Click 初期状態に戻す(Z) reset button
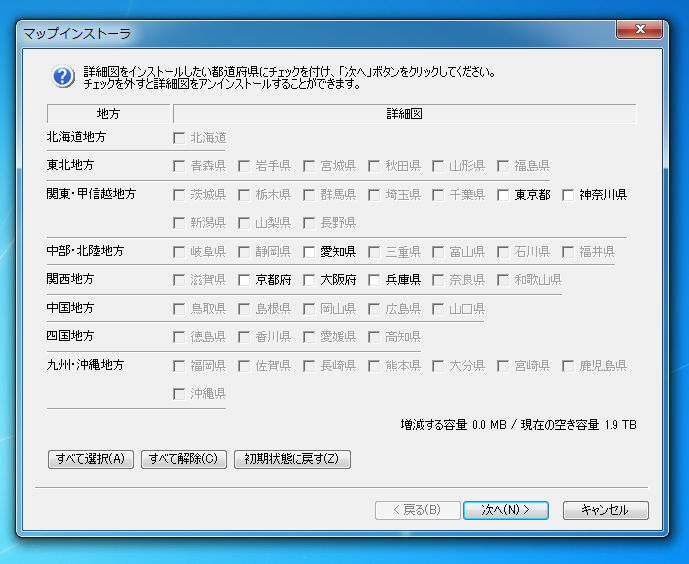This screenshot has height=564, width=689. [x=292, y=459]
